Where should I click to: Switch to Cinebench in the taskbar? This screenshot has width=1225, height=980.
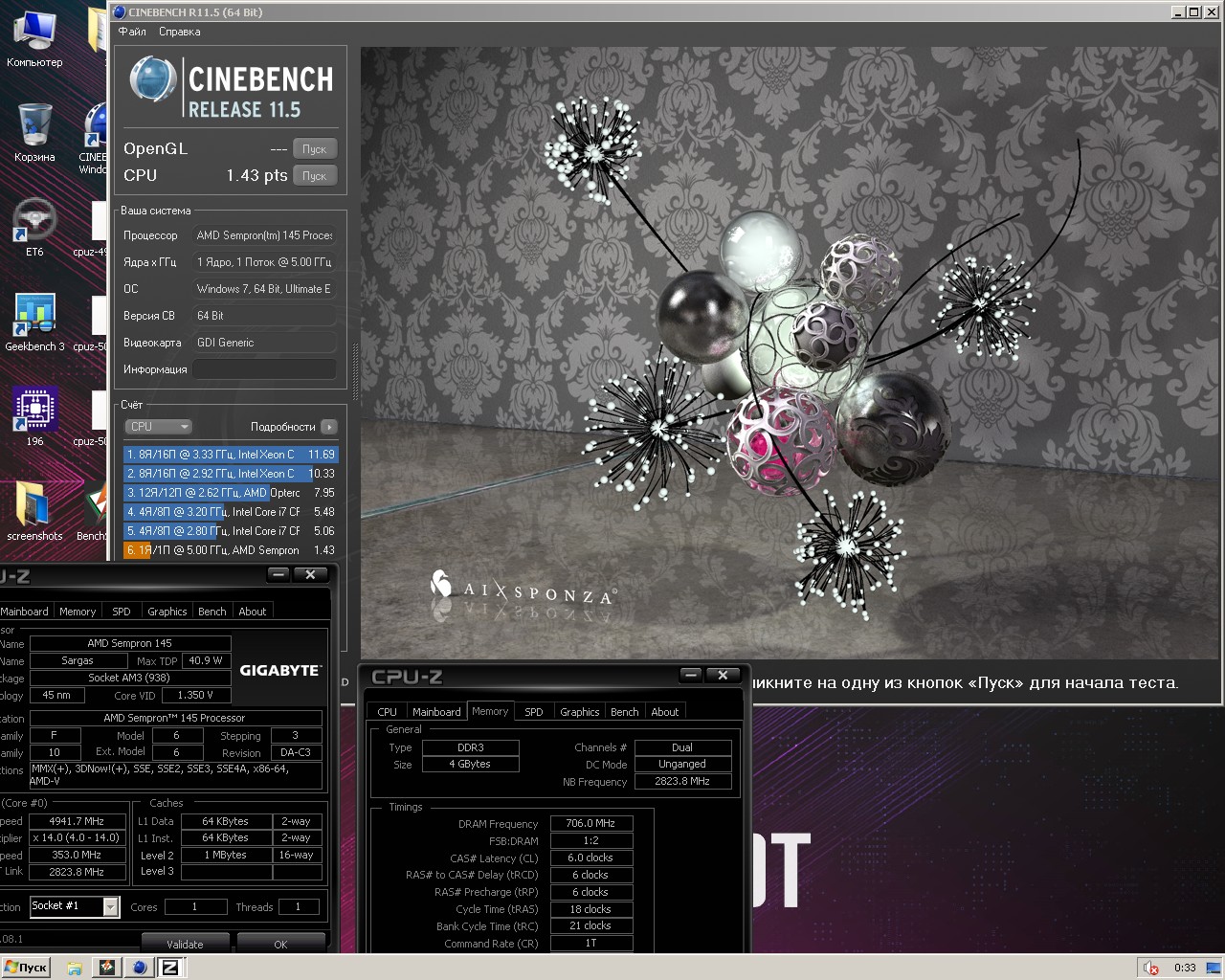pyautogui.click(x=139, y=968)
